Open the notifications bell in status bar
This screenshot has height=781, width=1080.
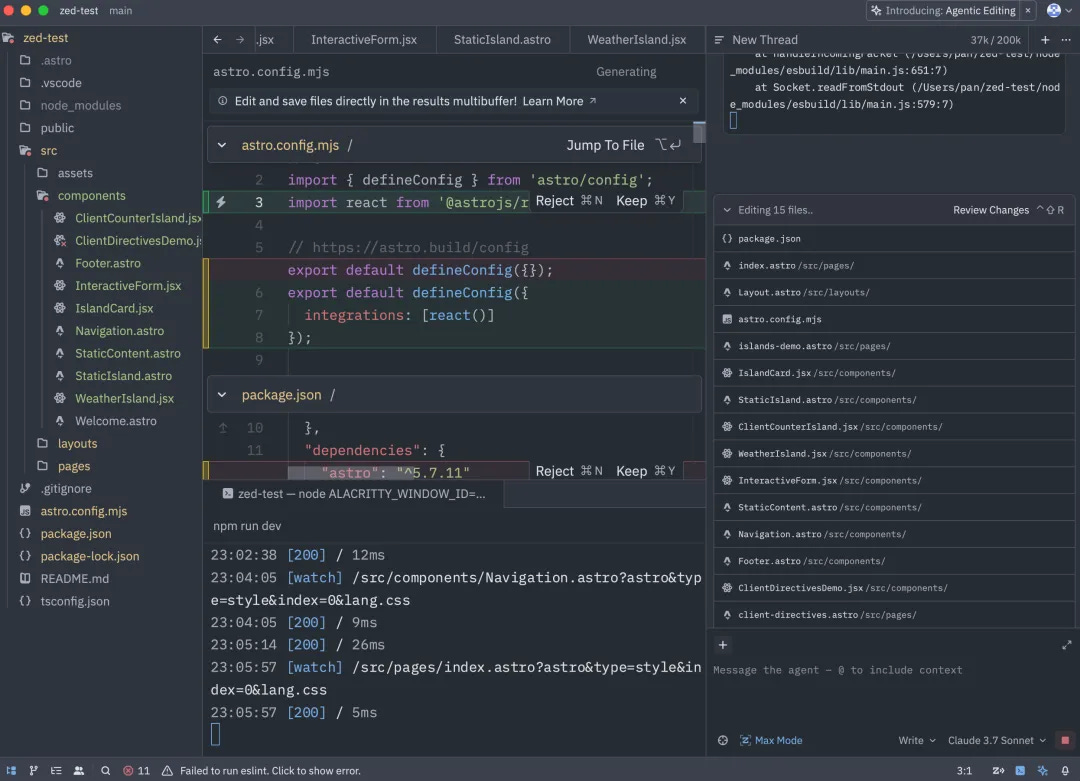pyautogui.click(x=1065, y=771)
